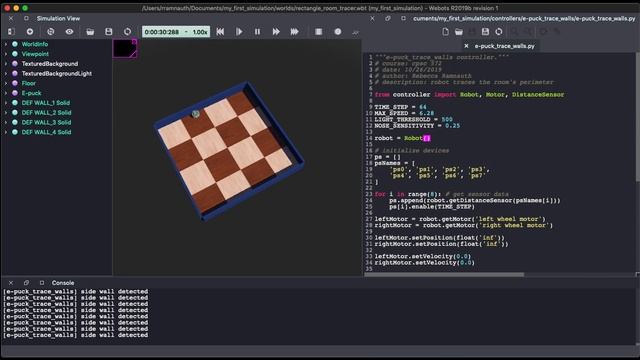This screenshot has width=640, height=360.
Task: Expand the Floor node
Action: [x=6, y=83]
